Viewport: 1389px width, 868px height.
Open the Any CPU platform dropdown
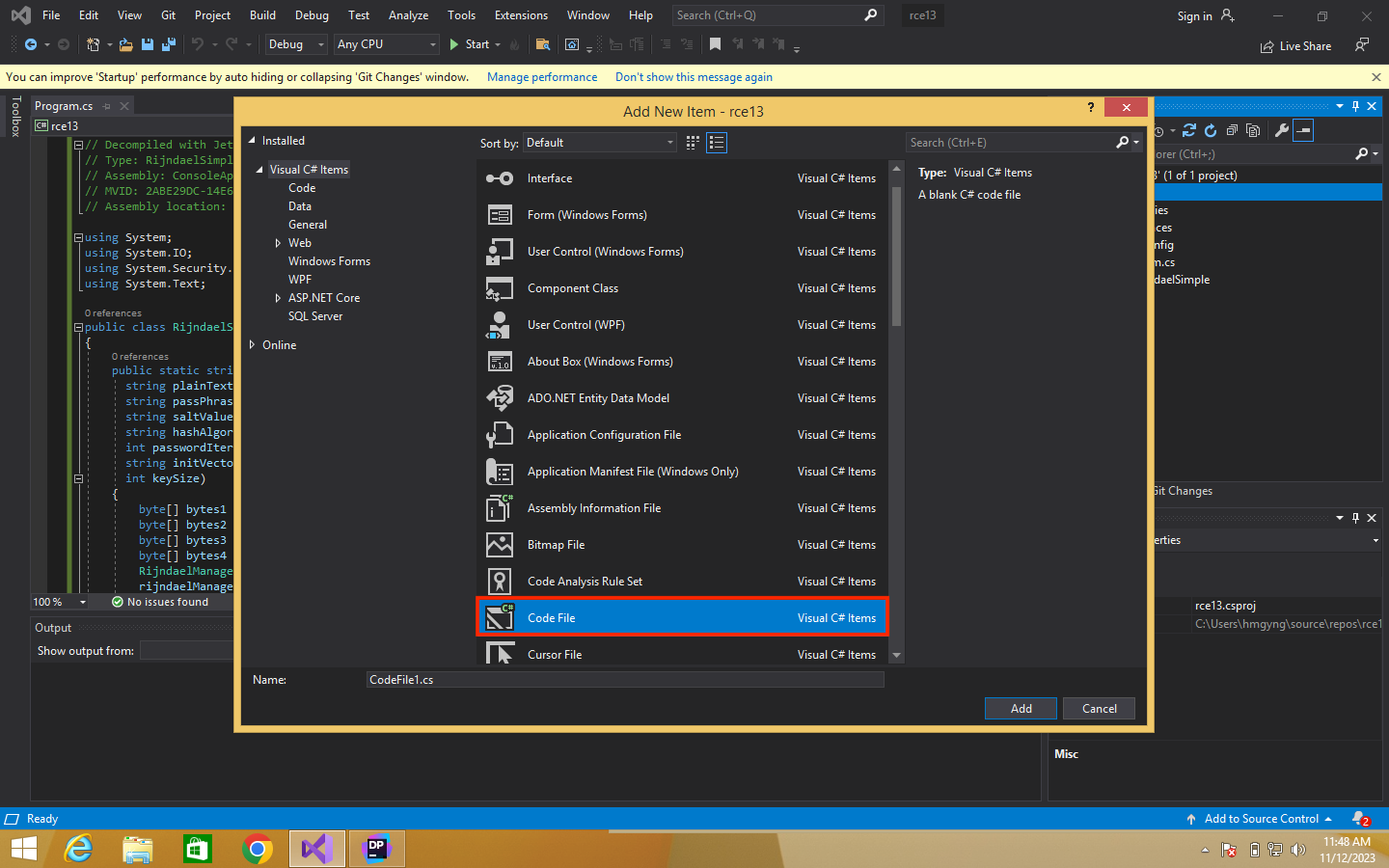(387, 44)
